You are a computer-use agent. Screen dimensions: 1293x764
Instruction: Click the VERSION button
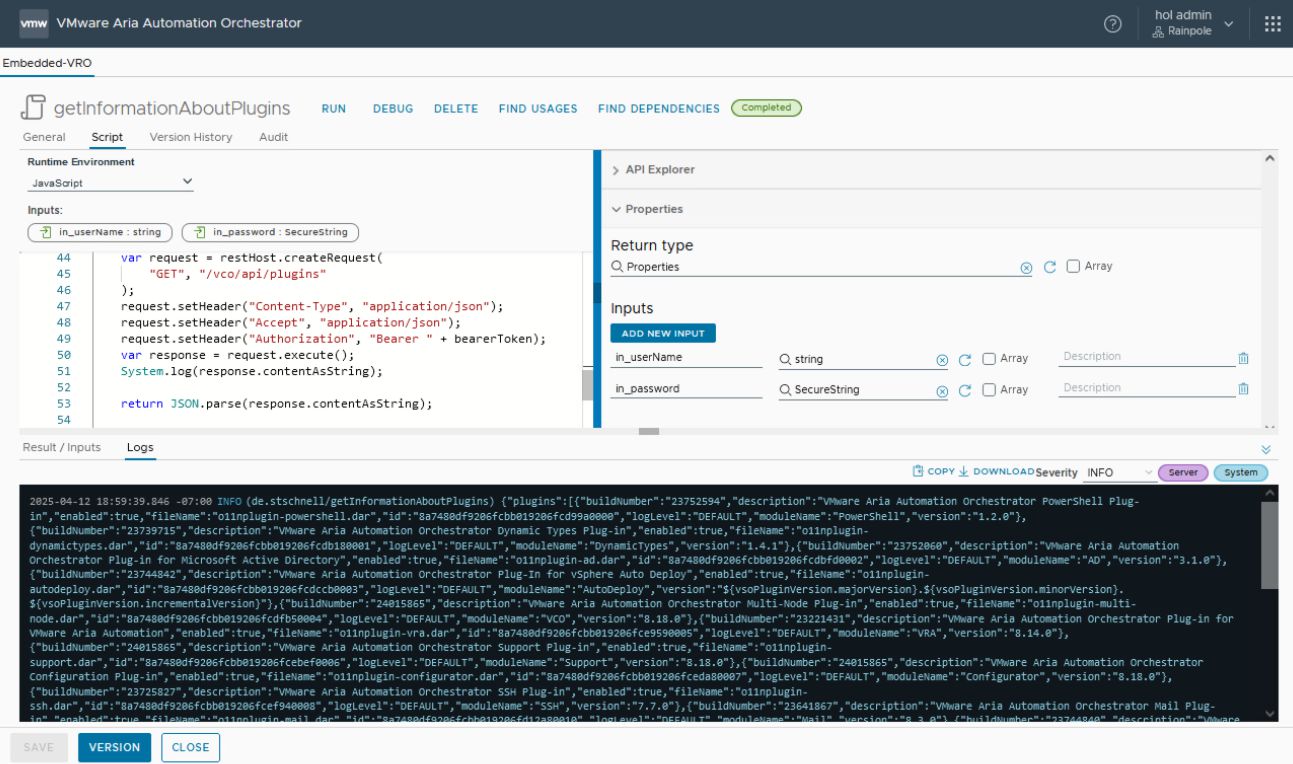click(x=114, y=747)
